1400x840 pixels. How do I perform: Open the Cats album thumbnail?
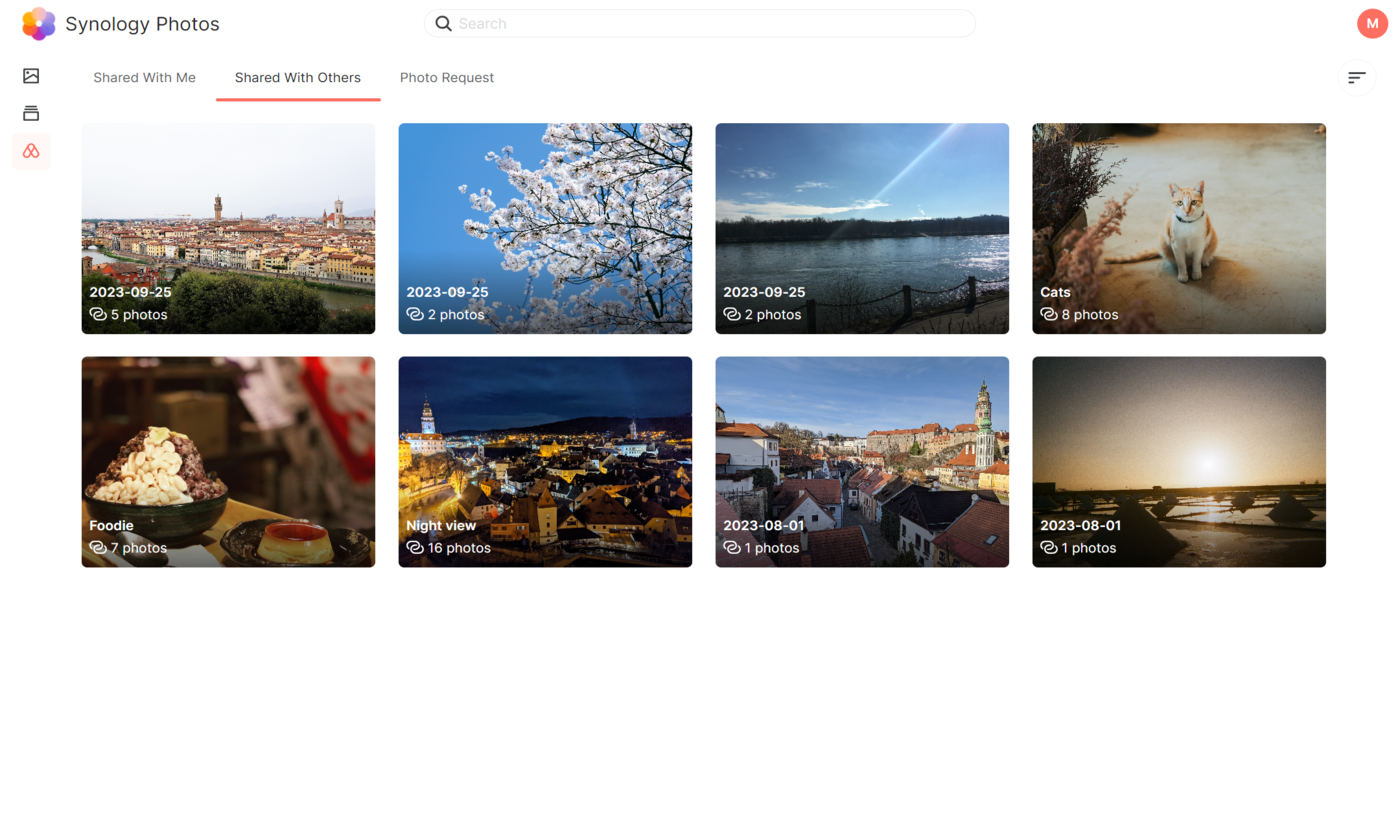point(1179,228)
